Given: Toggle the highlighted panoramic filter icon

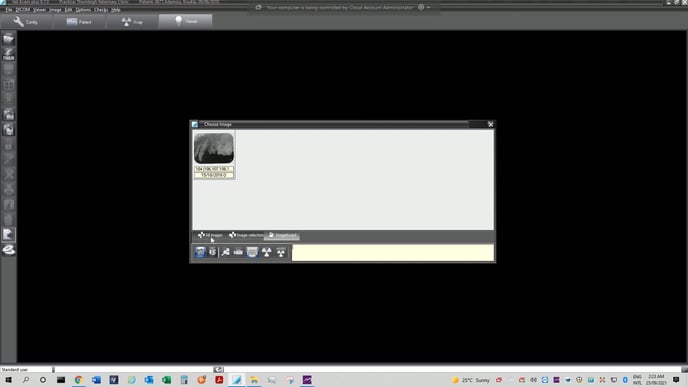Looking at the screenshot, I should click(x=252, y=252).
